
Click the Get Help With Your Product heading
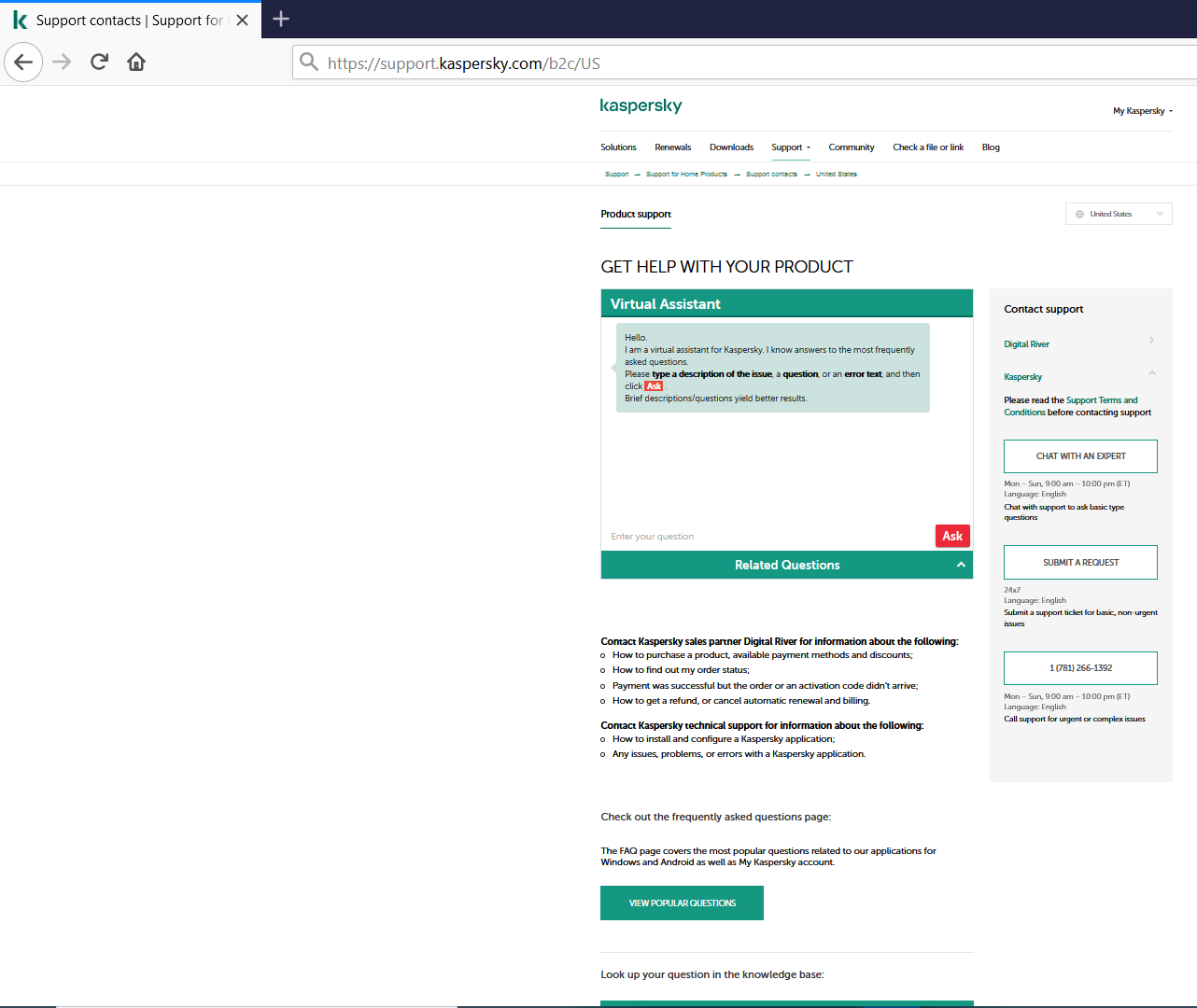click(726, 267)
